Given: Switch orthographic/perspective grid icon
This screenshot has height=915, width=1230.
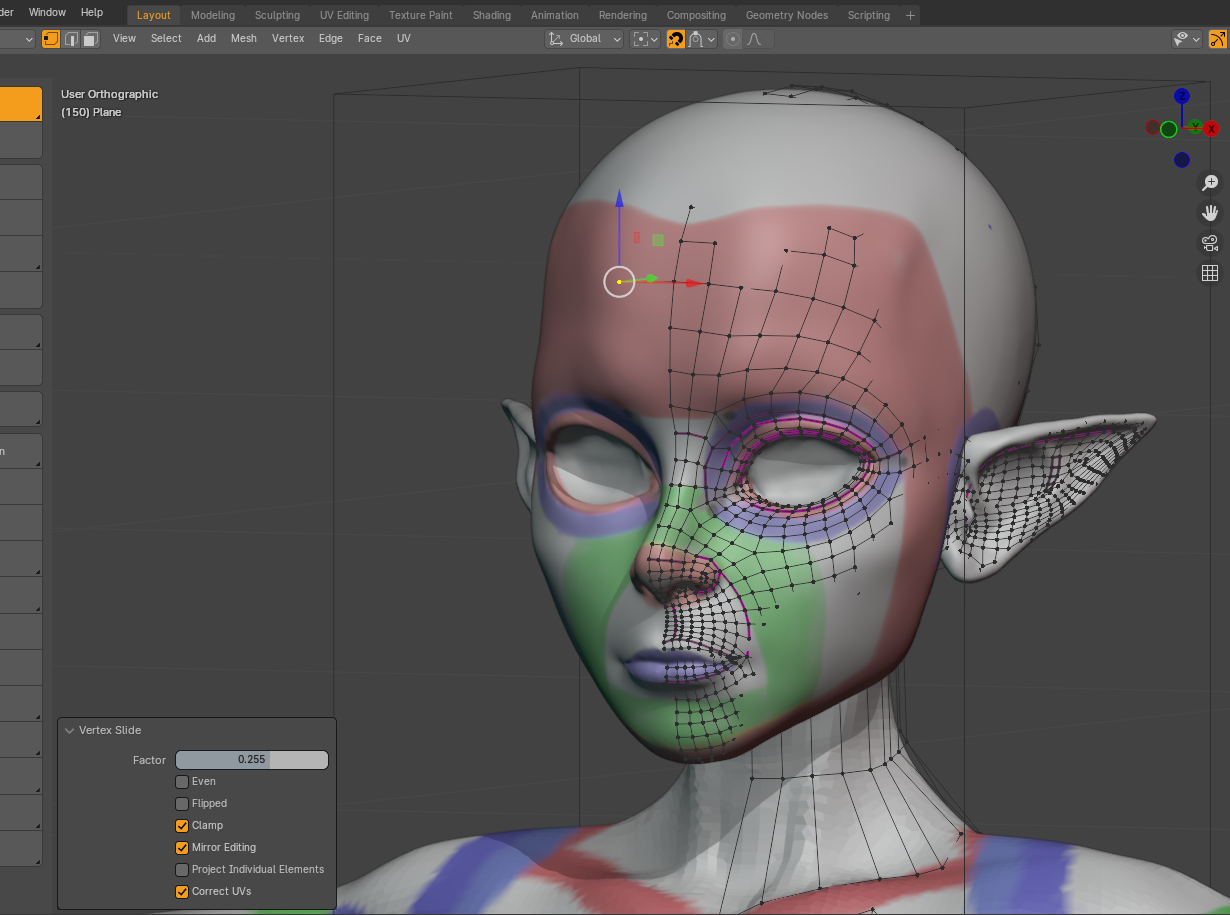Looking at the screenshot, I should (x=1210, y=273).
